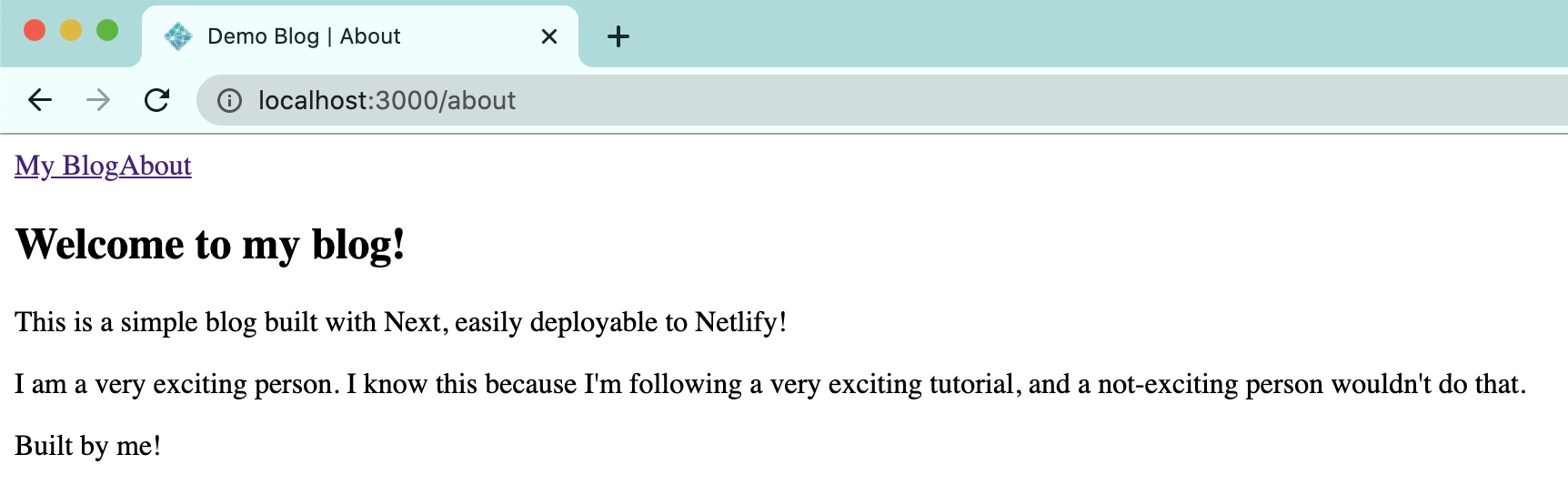
Task: Maximize the window with the green button
Action: pyautogui.click(x=107, y=30)
